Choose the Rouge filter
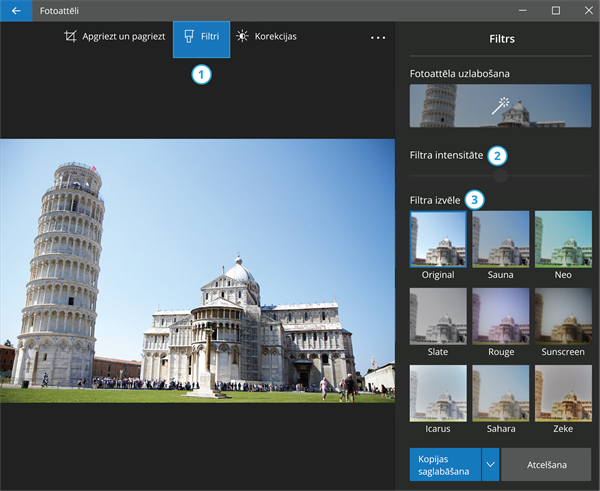 click(x=500, y=316)
